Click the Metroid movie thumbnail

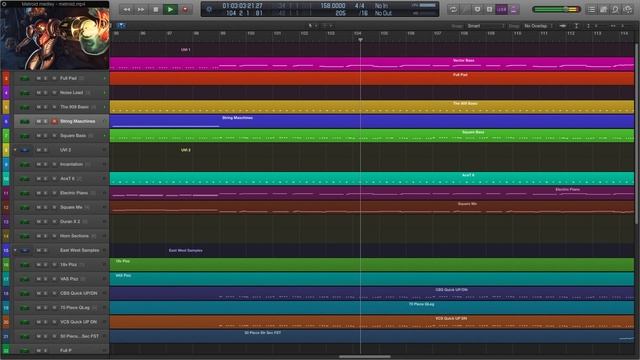click(x=55, y=38)
